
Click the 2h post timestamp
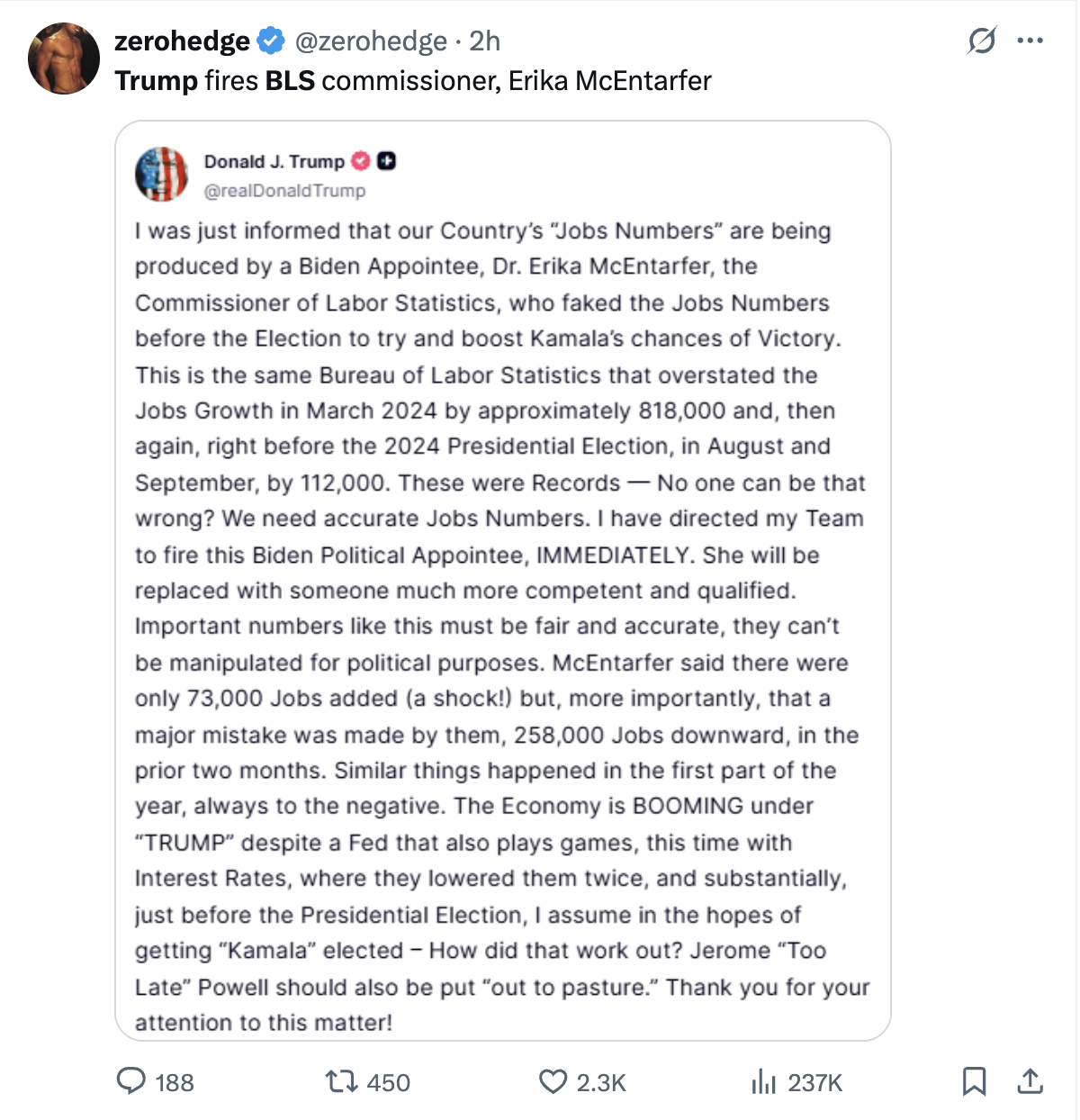click(485, 41)
